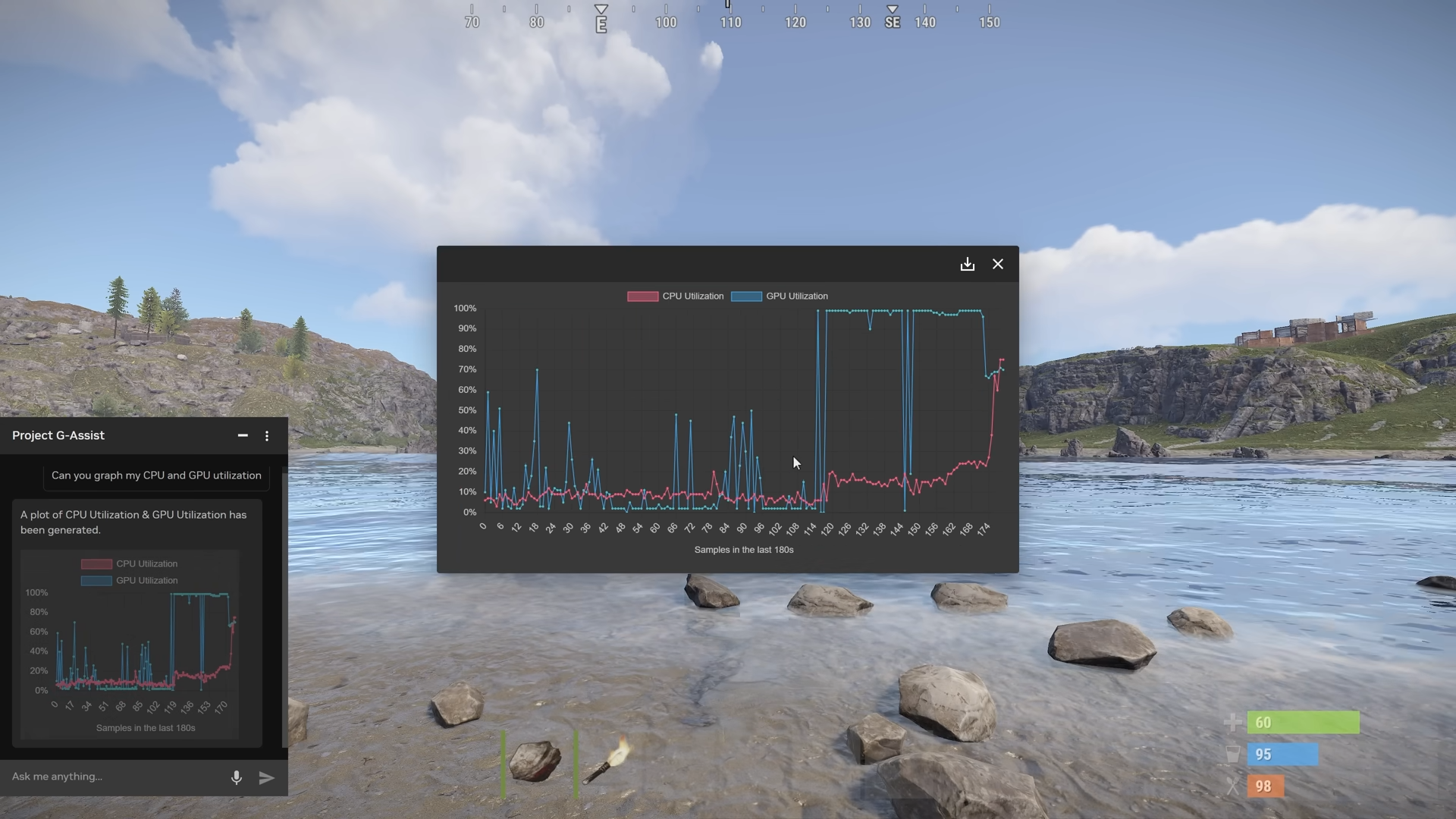Click the green health bar showing 60
This screenshot has width=1456, height=819.
coord(1304,723)
